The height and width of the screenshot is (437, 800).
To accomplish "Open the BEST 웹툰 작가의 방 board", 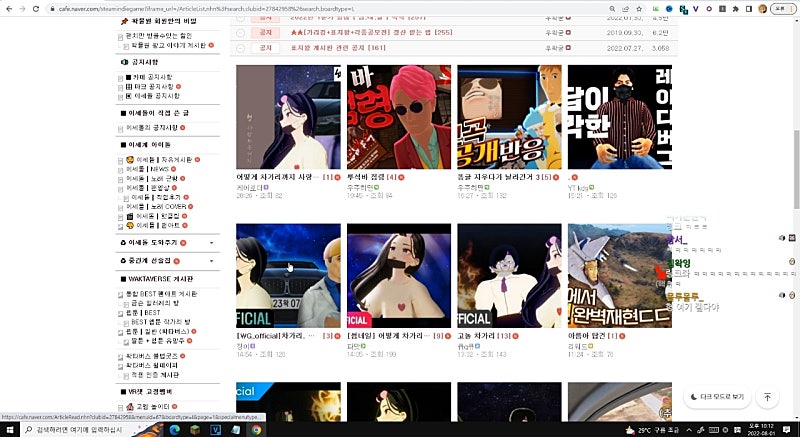I will [x=161, y=322].
